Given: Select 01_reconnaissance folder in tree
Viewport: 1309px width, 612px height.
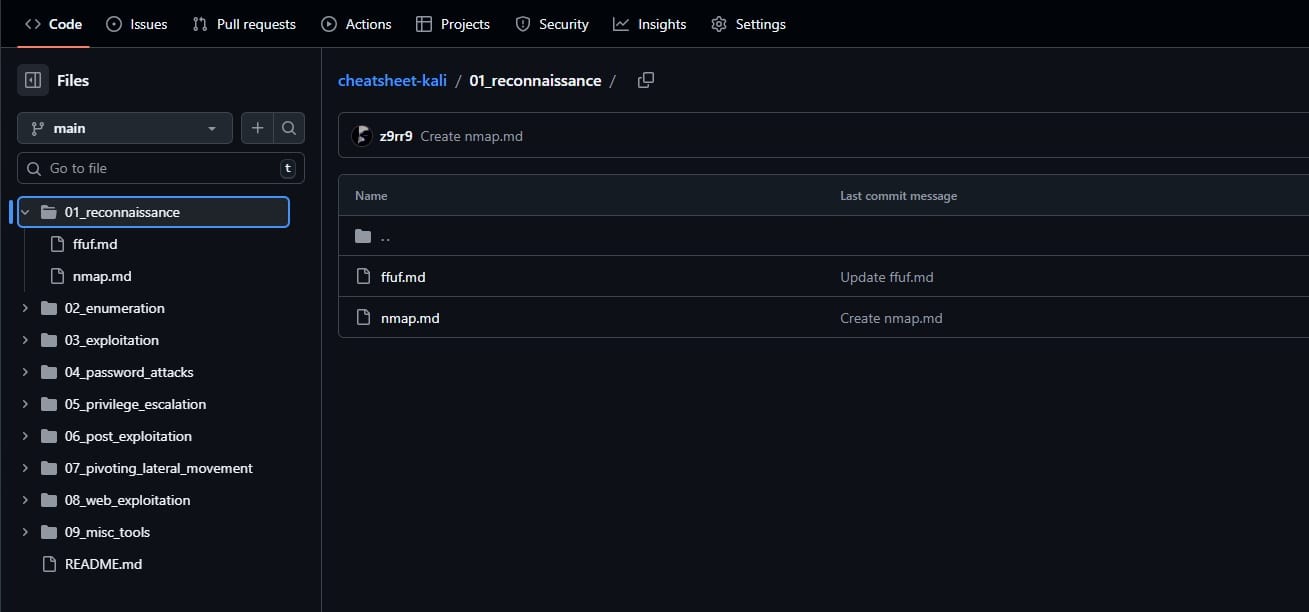Looking at the screenshot, I should 153,212.
